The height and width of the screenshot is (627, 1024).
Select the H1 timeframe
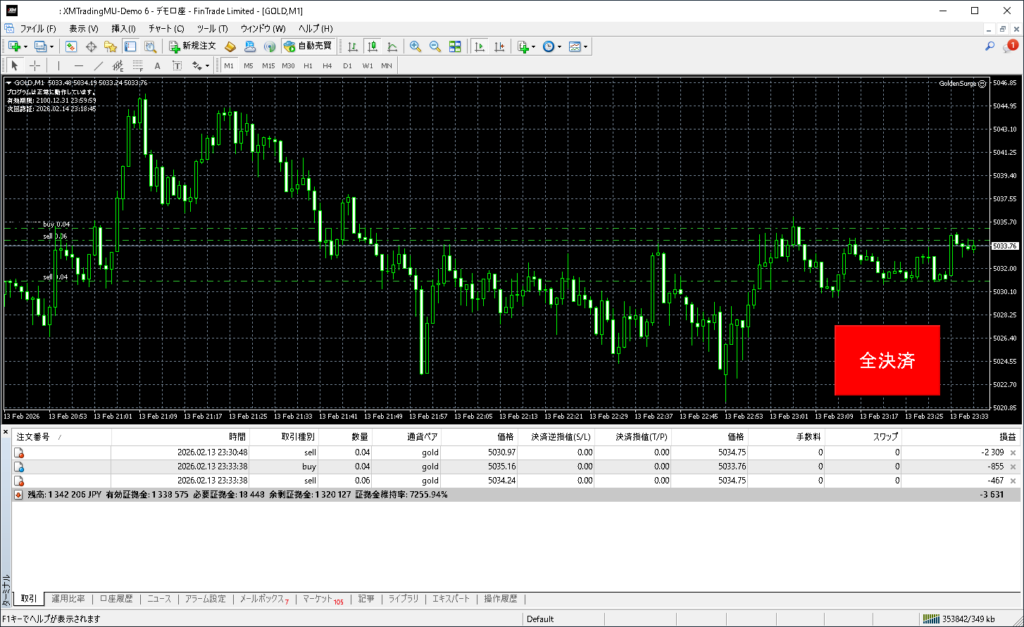[308, 65]
